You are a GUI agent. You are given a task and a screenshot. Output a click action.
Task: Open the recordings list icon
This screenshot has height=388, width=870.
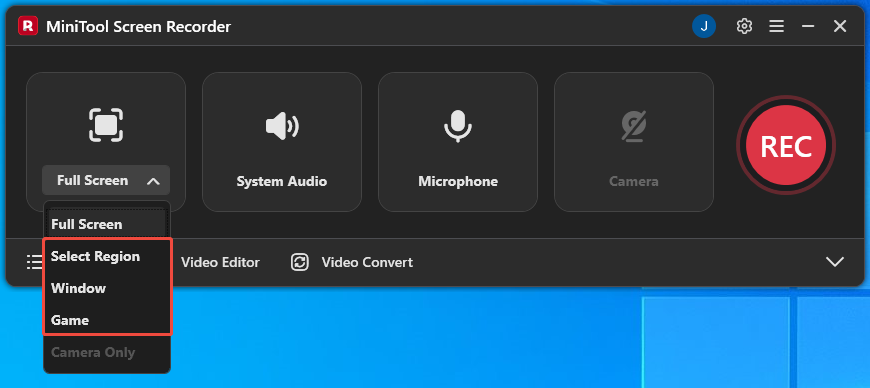(34, 262)
